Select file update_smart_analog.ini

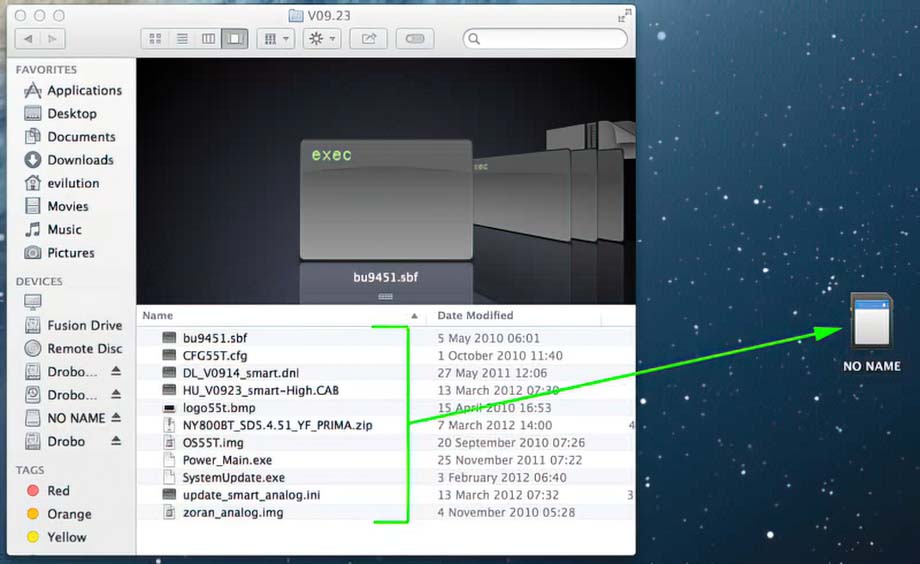[251, 495]
